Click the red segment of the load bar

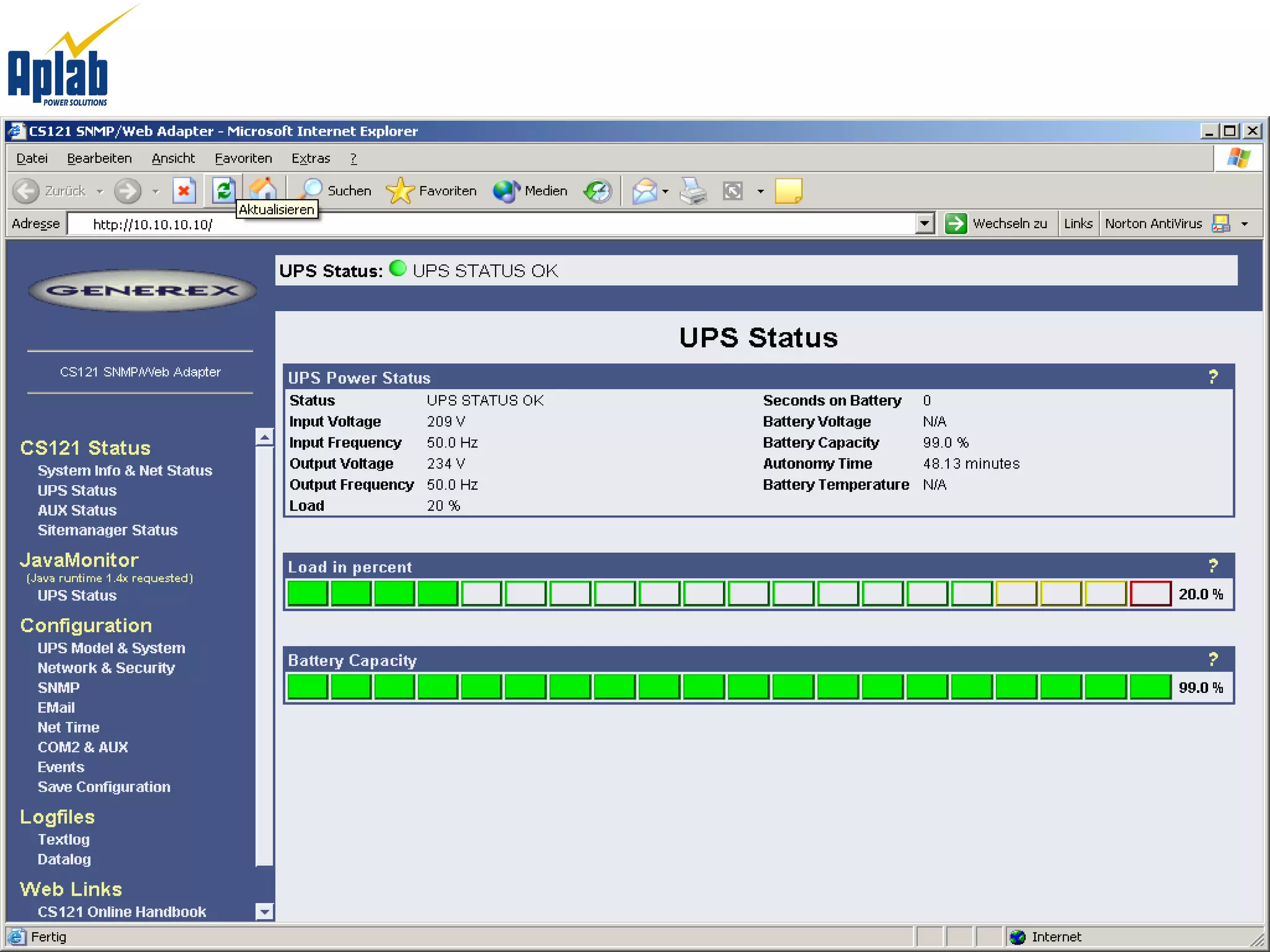coord(1150,594)
